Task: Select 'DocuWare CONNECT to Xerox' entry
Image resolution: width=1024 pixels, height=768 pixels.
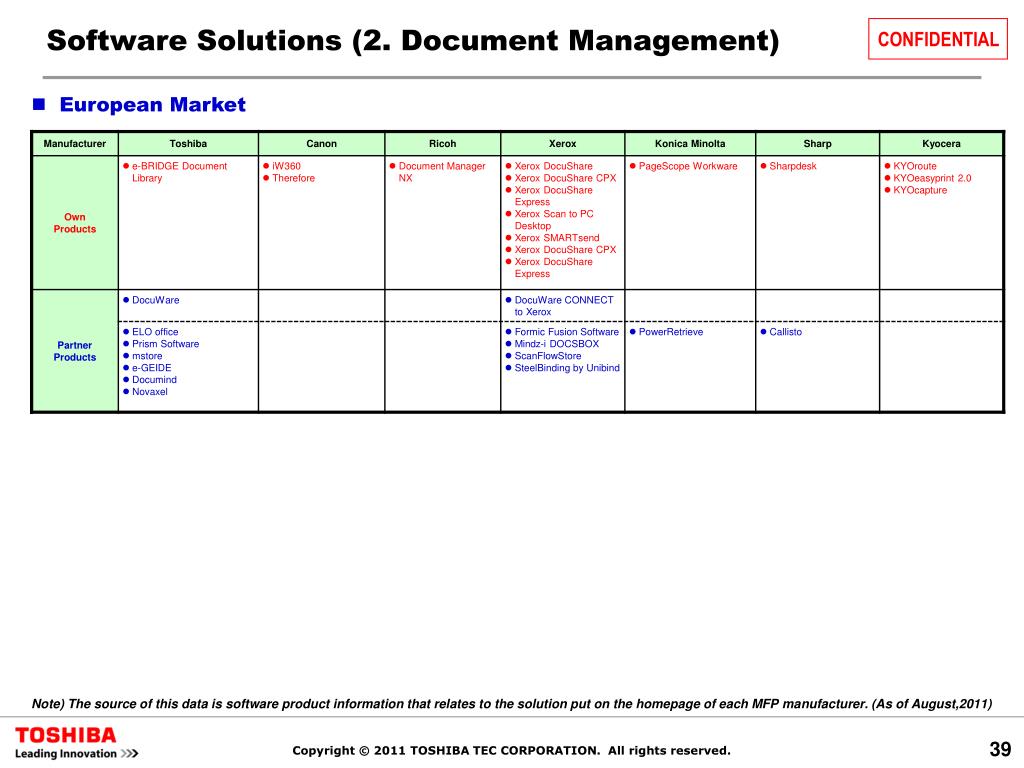Action: [x=564, y=306]
